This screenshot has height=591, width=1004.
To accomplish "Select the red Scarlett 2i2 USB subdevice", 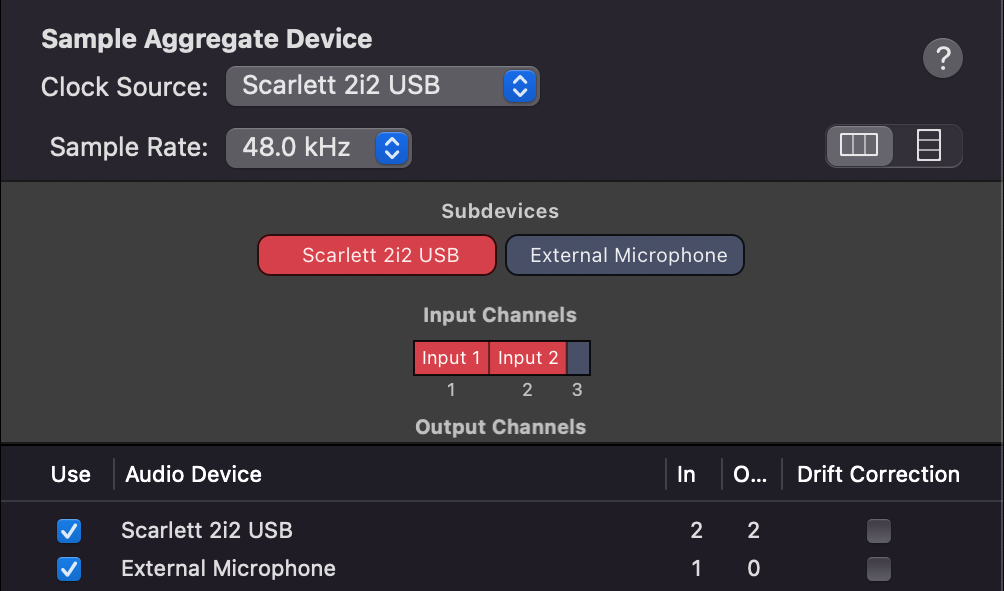I will (377, 255).
